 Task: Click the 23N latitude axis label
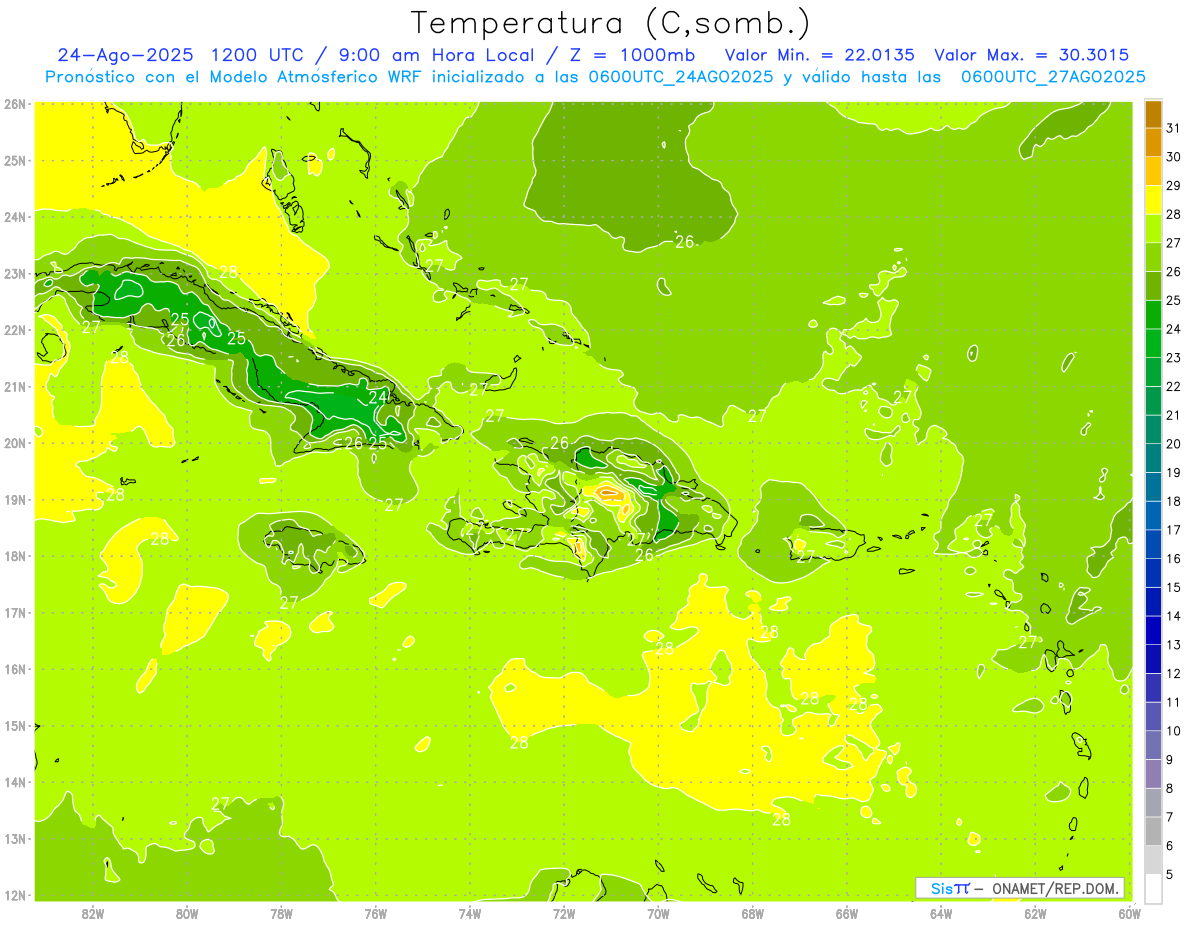pos(15,273)
